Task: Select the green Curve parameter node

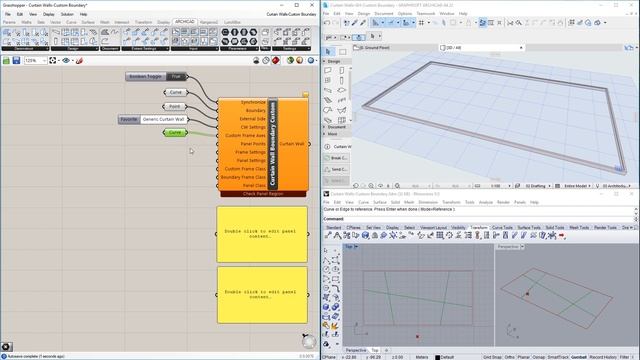Action: (x=175, y=133)
